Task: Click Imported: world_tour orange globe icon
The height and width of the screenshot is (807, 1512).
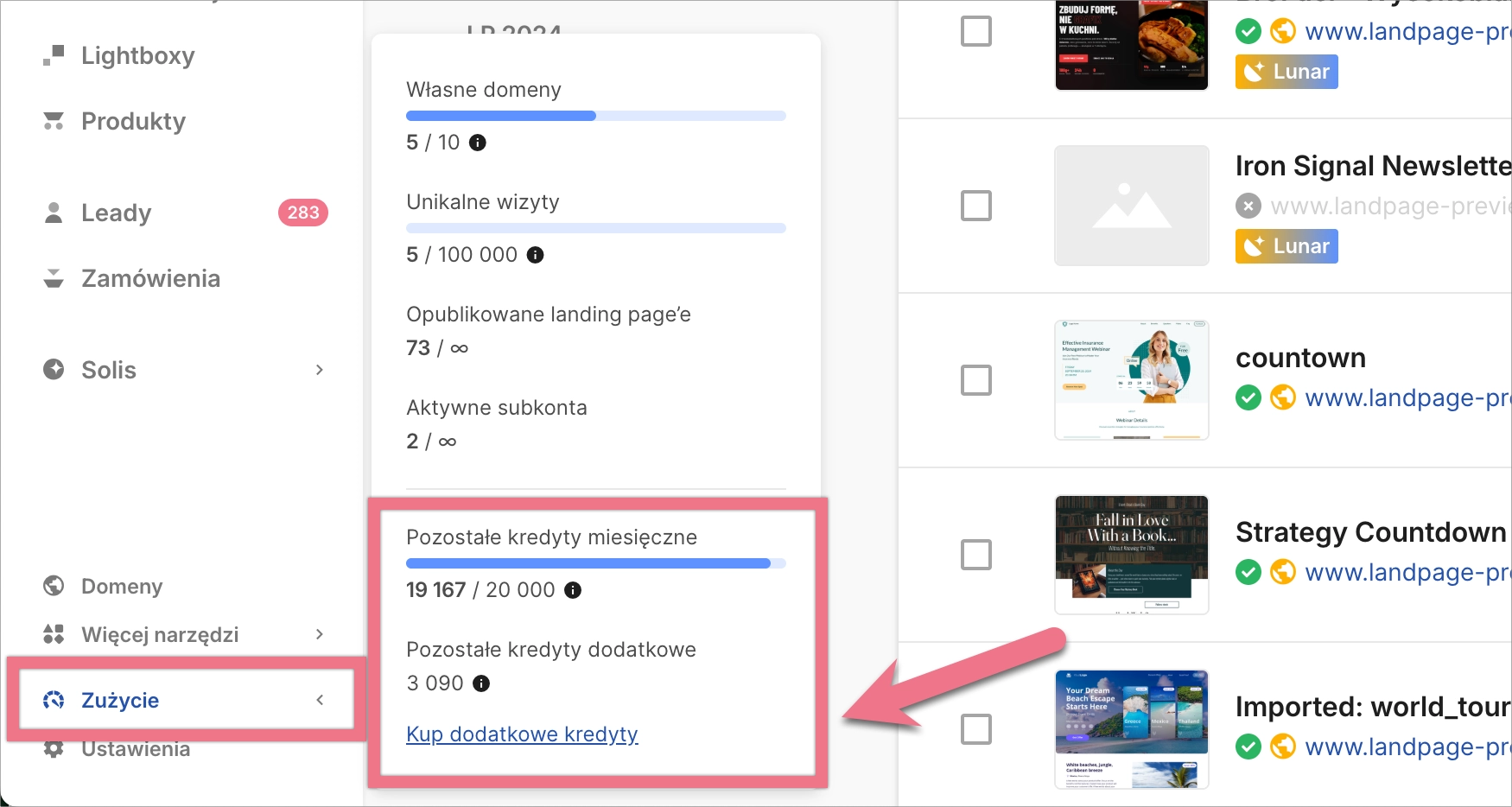Action: point(1283,747)
